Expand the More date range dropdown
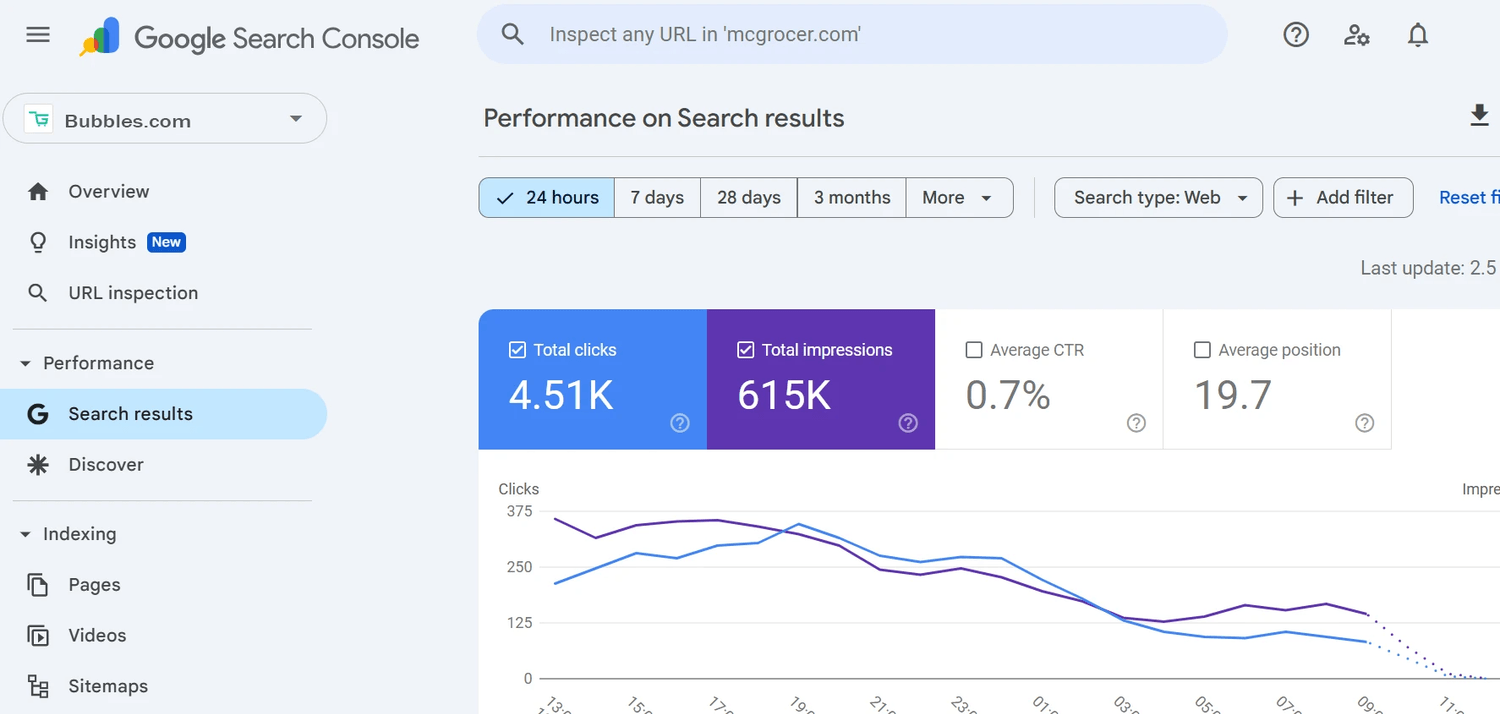 tap(958, 198)
